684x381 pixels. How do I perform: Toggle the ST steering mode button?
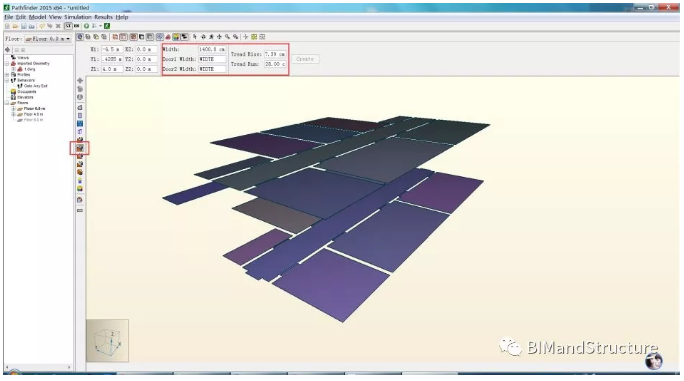click(68, 26)
